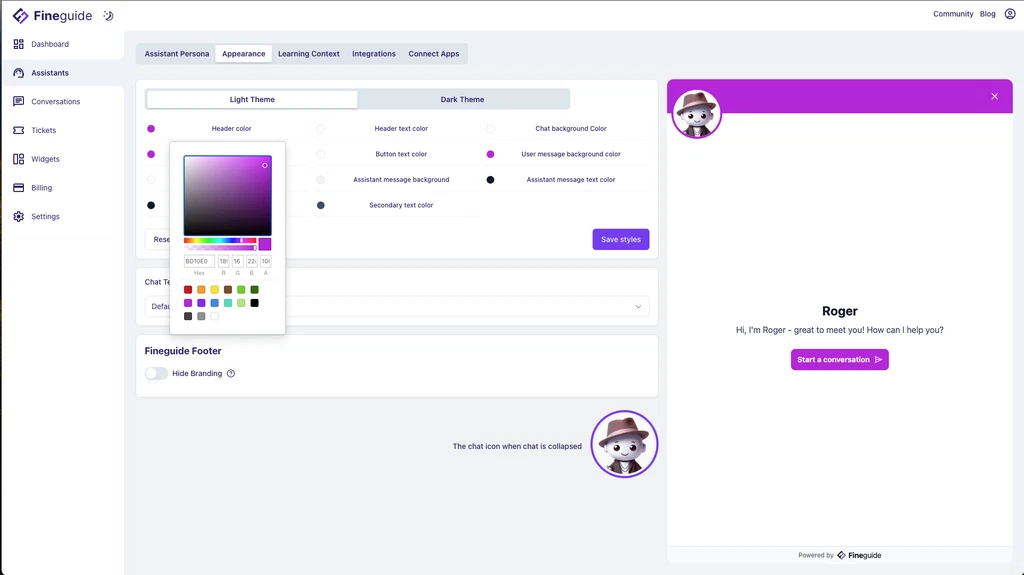The height and width of the screenshot is (575, 1024).
Task: Switch to the Learning Context tab
Action: 308,54
